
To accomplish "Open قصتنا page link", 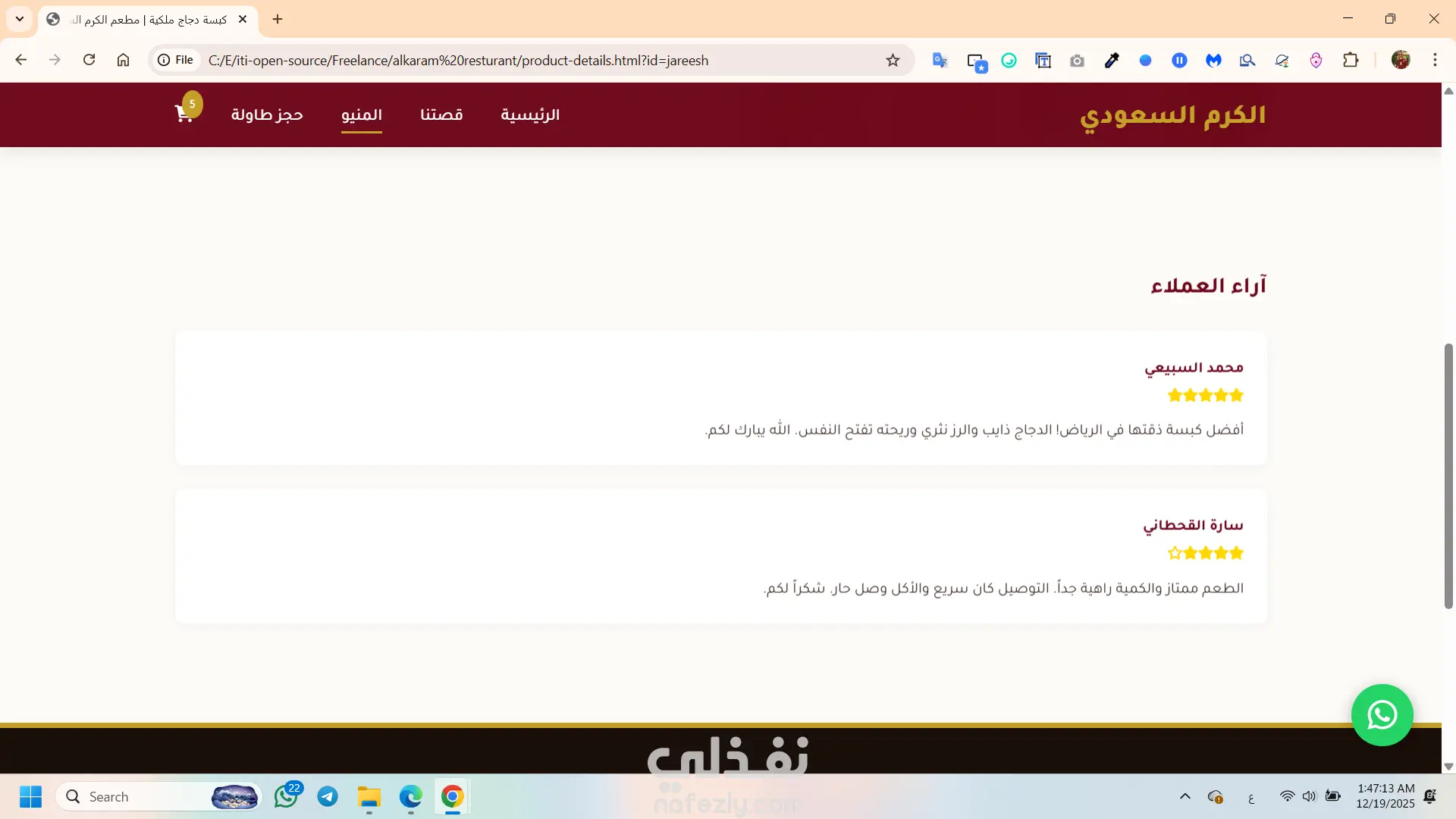I will point(441,115).
